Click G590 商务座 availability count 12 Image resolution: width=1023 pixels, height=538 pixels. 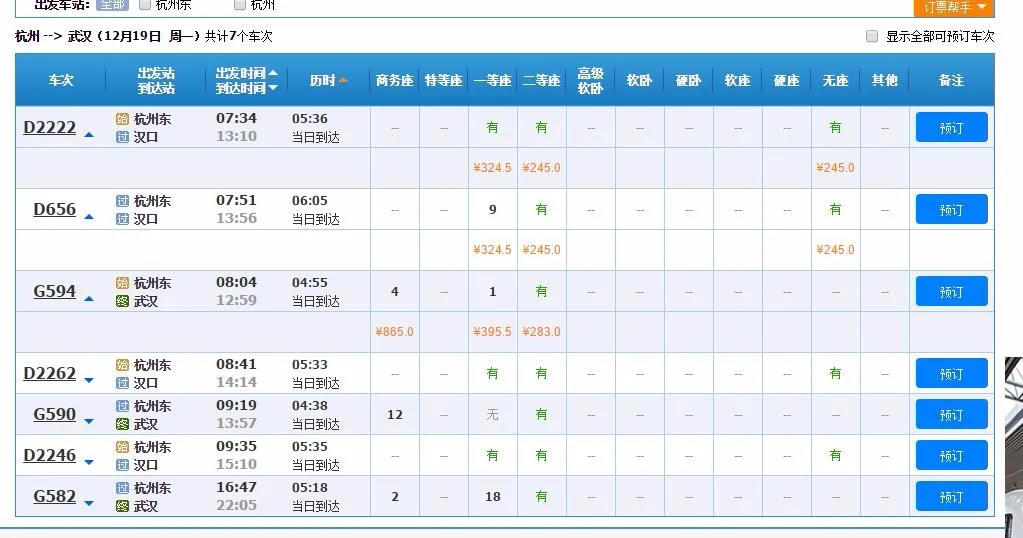pyautogui.click(x=395, y=415)
